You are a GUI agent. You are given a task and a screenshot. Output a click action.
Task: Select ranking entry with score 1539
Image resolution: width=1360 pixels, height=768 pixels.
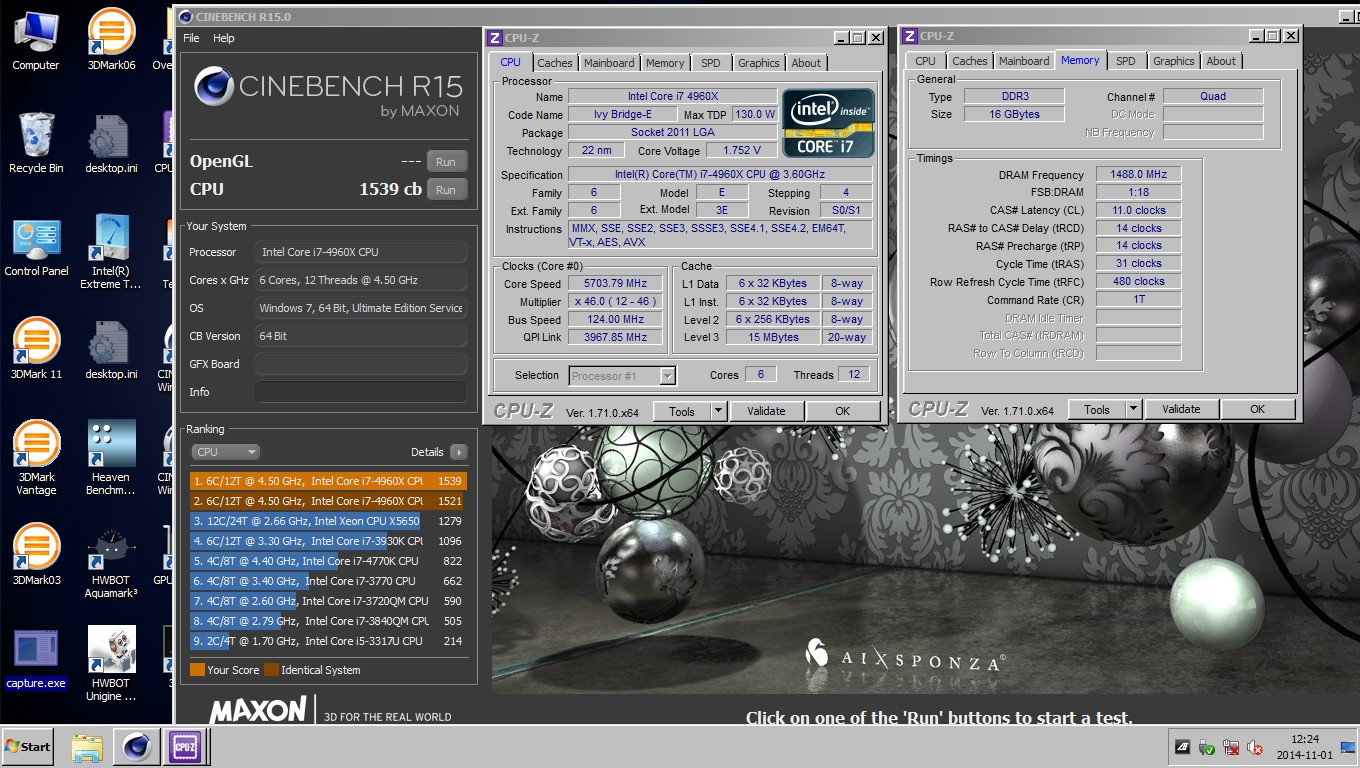coord(328,481)
